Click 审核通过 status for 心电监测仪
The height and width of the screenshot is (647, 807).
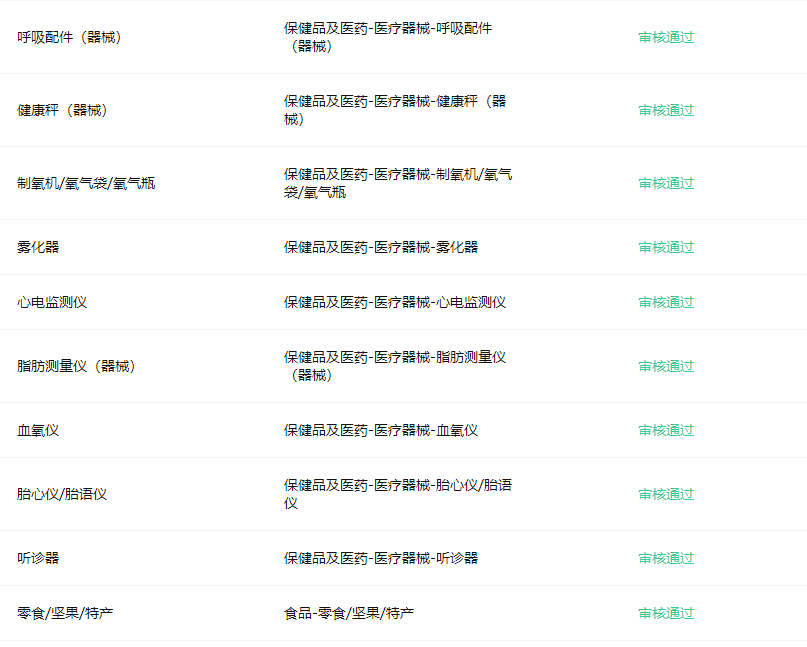click(x=666, y=302)
